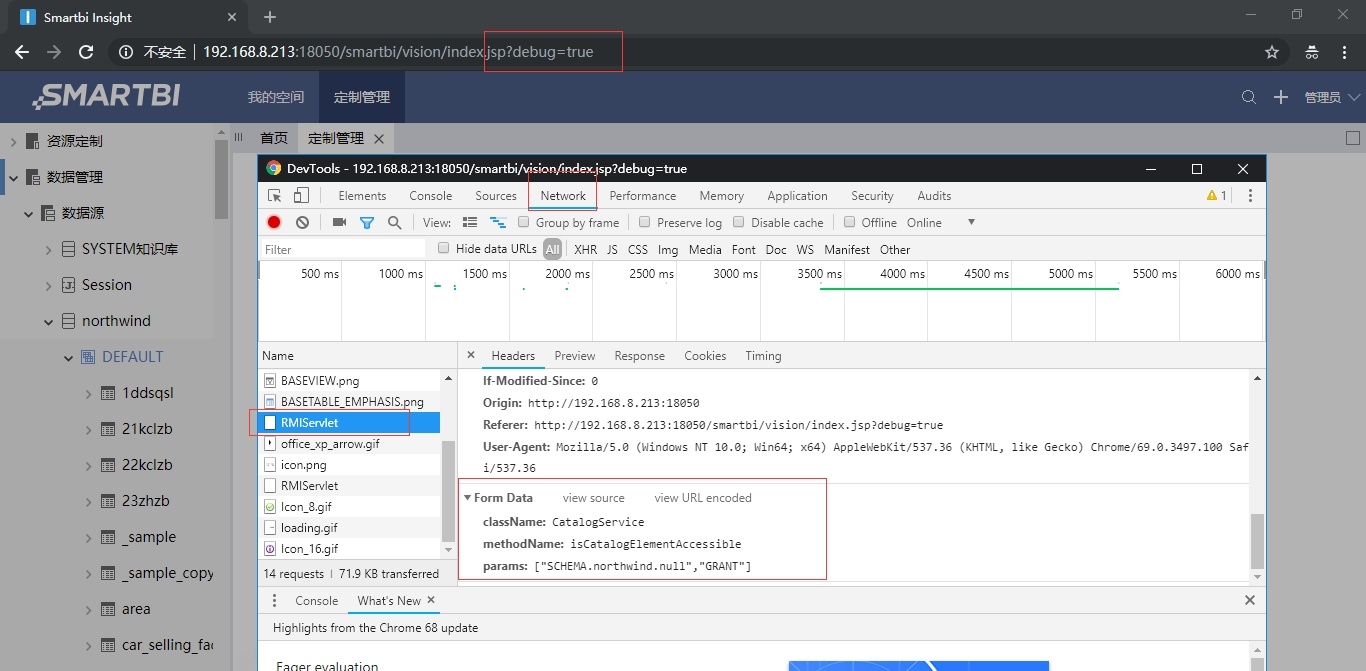
Task: Select the DEFAULT schema tree item
Action: point(133,357)
